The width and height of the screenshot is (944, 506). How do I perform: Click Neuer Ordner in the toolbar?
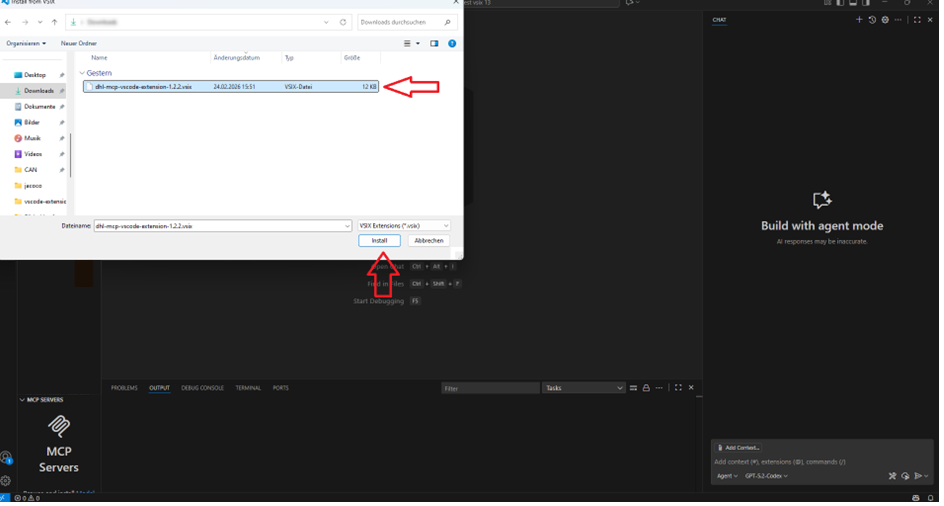click(x=79, y=43)
